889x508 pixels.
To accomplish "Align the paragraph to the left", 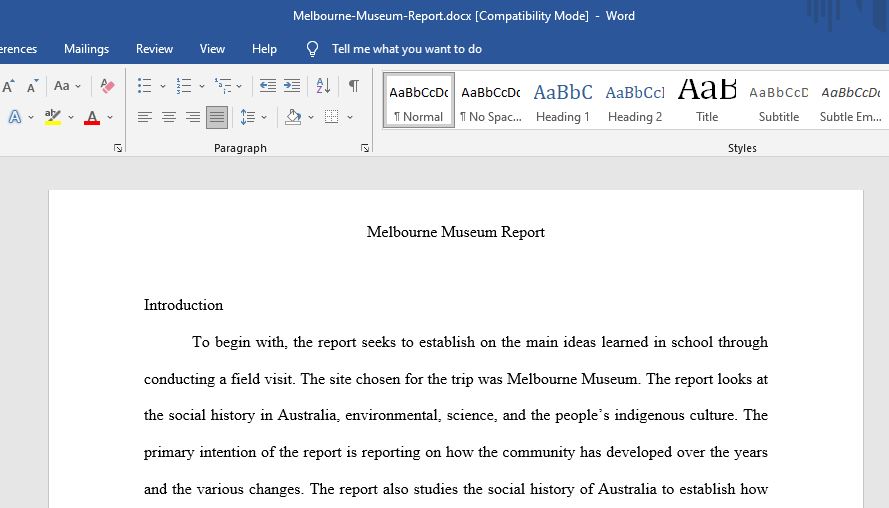I will (145, 117).
